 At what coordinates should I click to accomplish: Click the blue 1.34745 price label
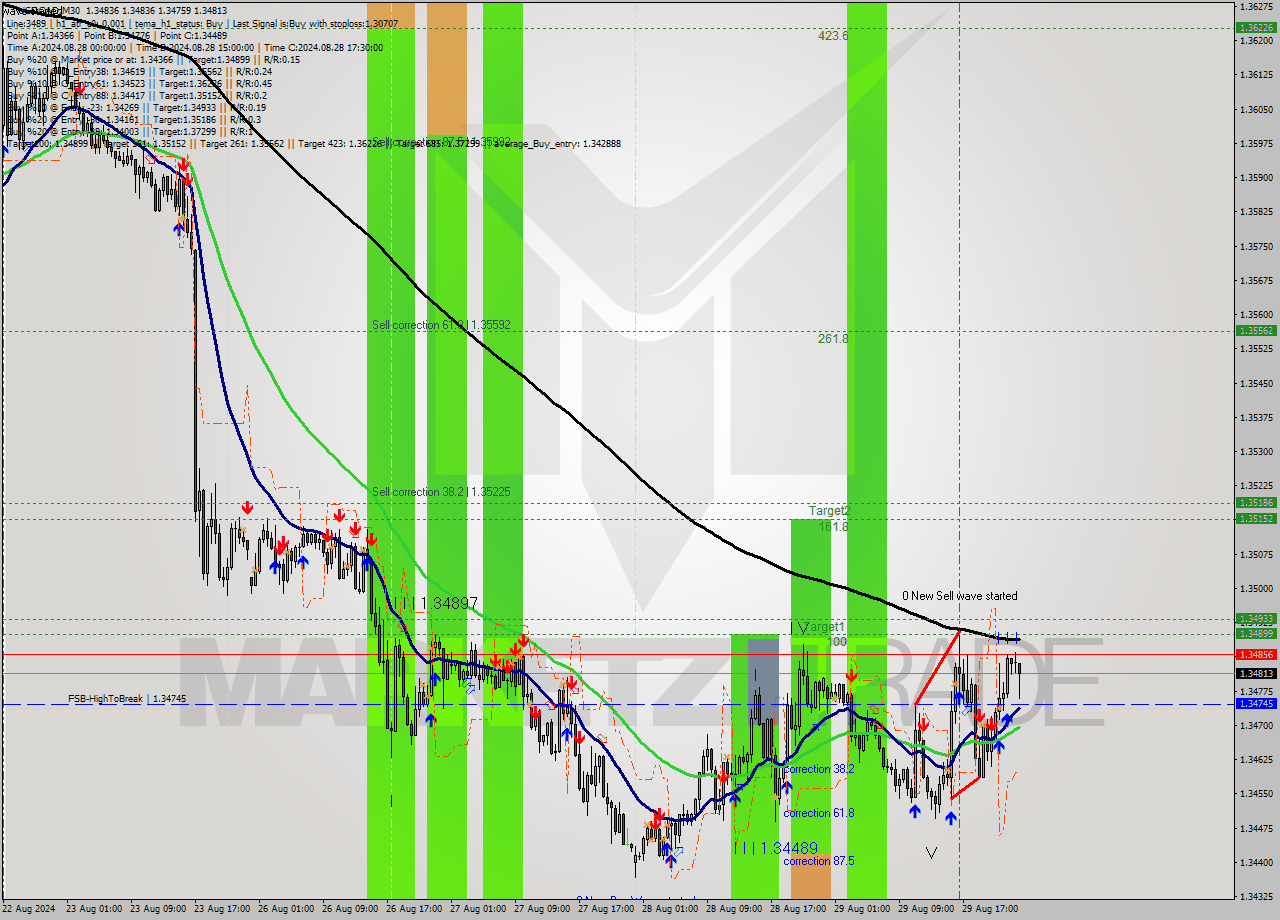1255,704
